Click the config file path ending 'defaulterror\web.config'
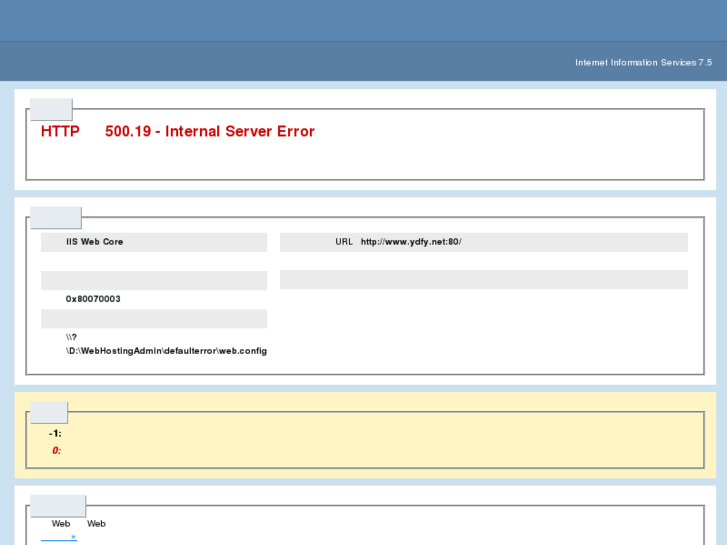The width and height of the screenshot is (727, 545). [166, 351]
